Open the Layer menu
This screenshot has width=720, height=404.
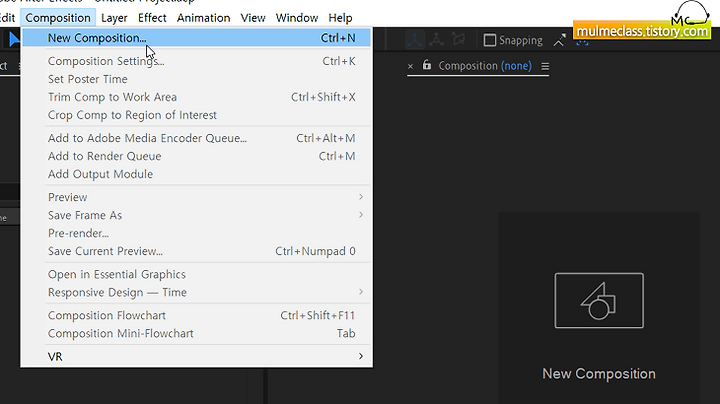tap(114, 18)
